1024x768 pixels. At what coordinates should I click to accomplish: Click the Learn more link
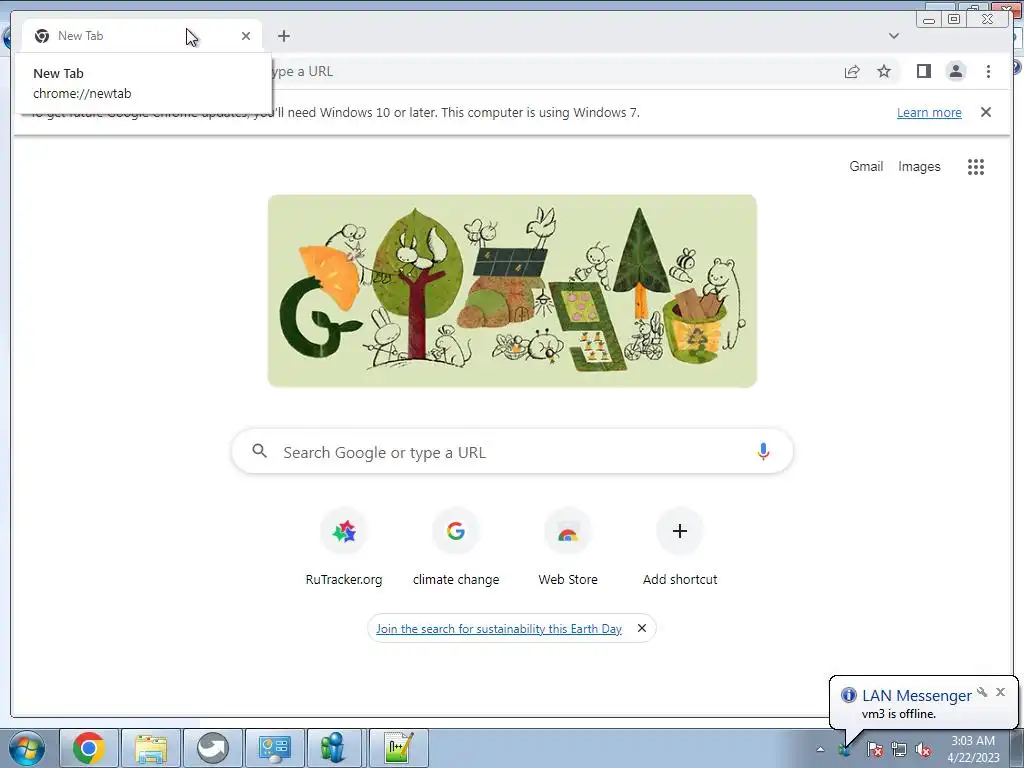pos(929,112)
